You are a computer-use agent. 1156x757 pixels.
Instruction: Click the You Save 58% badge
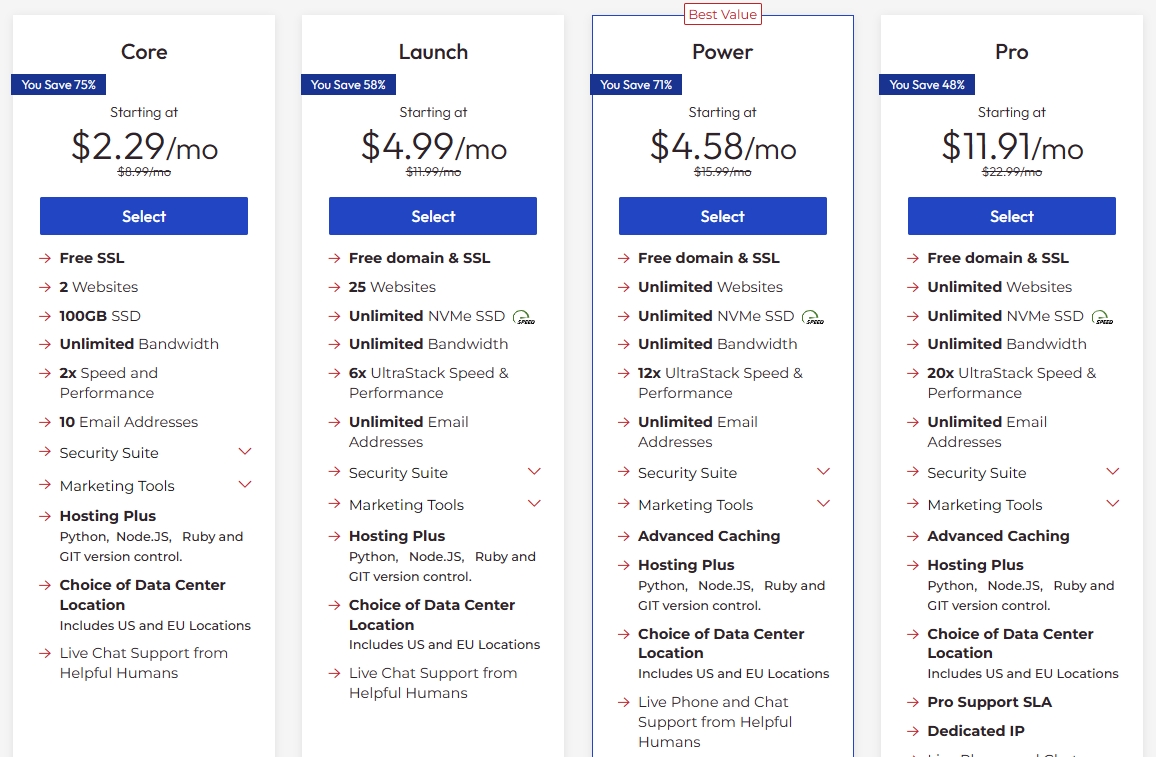pos(348,85)
